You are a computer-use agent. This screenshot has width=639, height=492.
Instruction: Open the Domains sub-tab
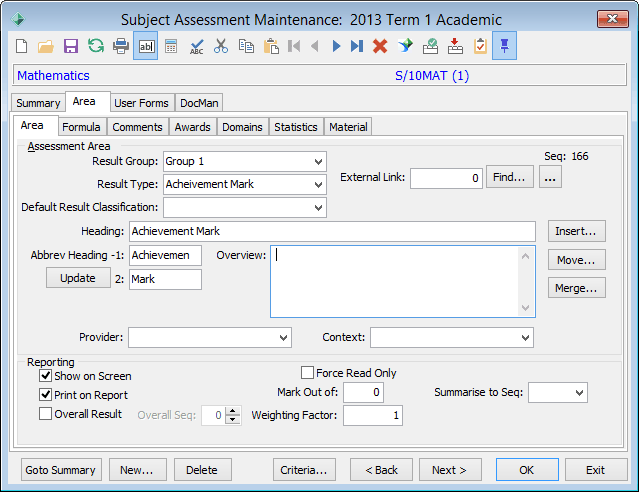(x=242, y=127)
